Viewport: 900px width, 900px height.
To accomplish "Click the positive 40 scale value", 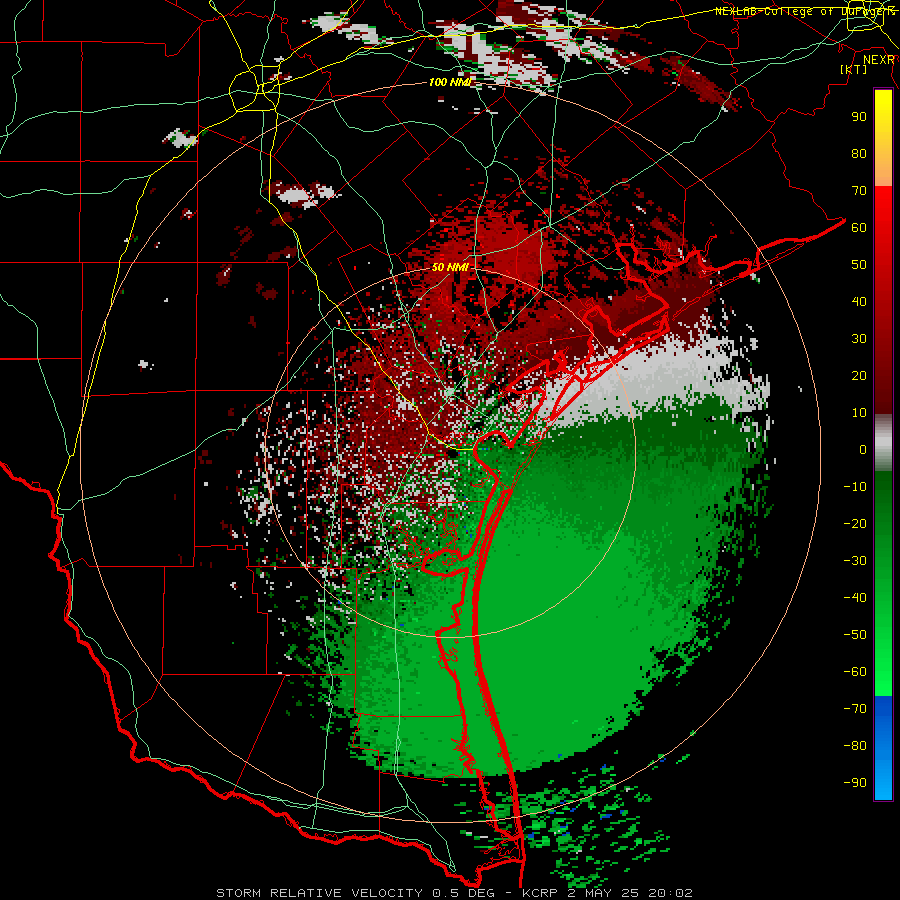I will (x=859, y=301).
